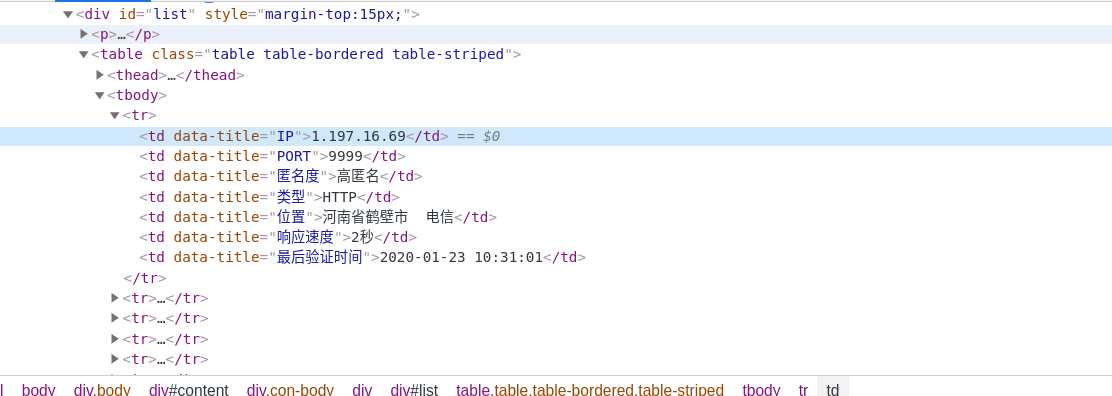
Task: Click breadcrumb item div.body
Action: tap(102, 390)
